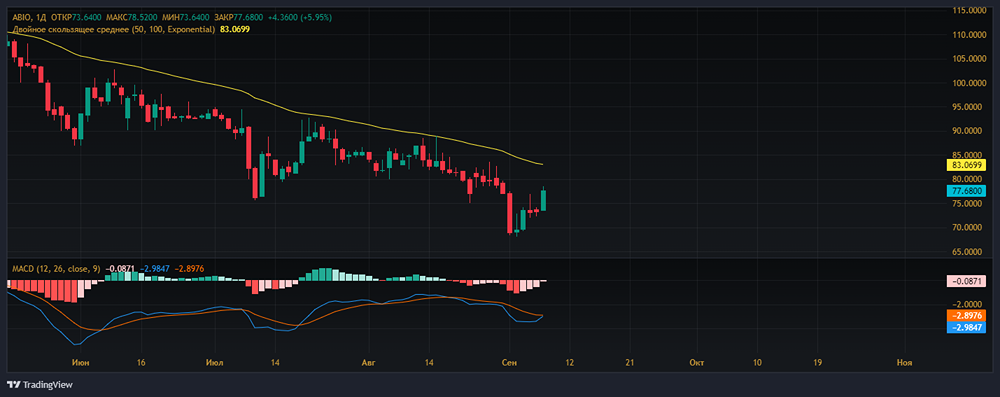Click the TradingView logo
The height and width of the screenshot is (397, 1000).
[40, 385]
